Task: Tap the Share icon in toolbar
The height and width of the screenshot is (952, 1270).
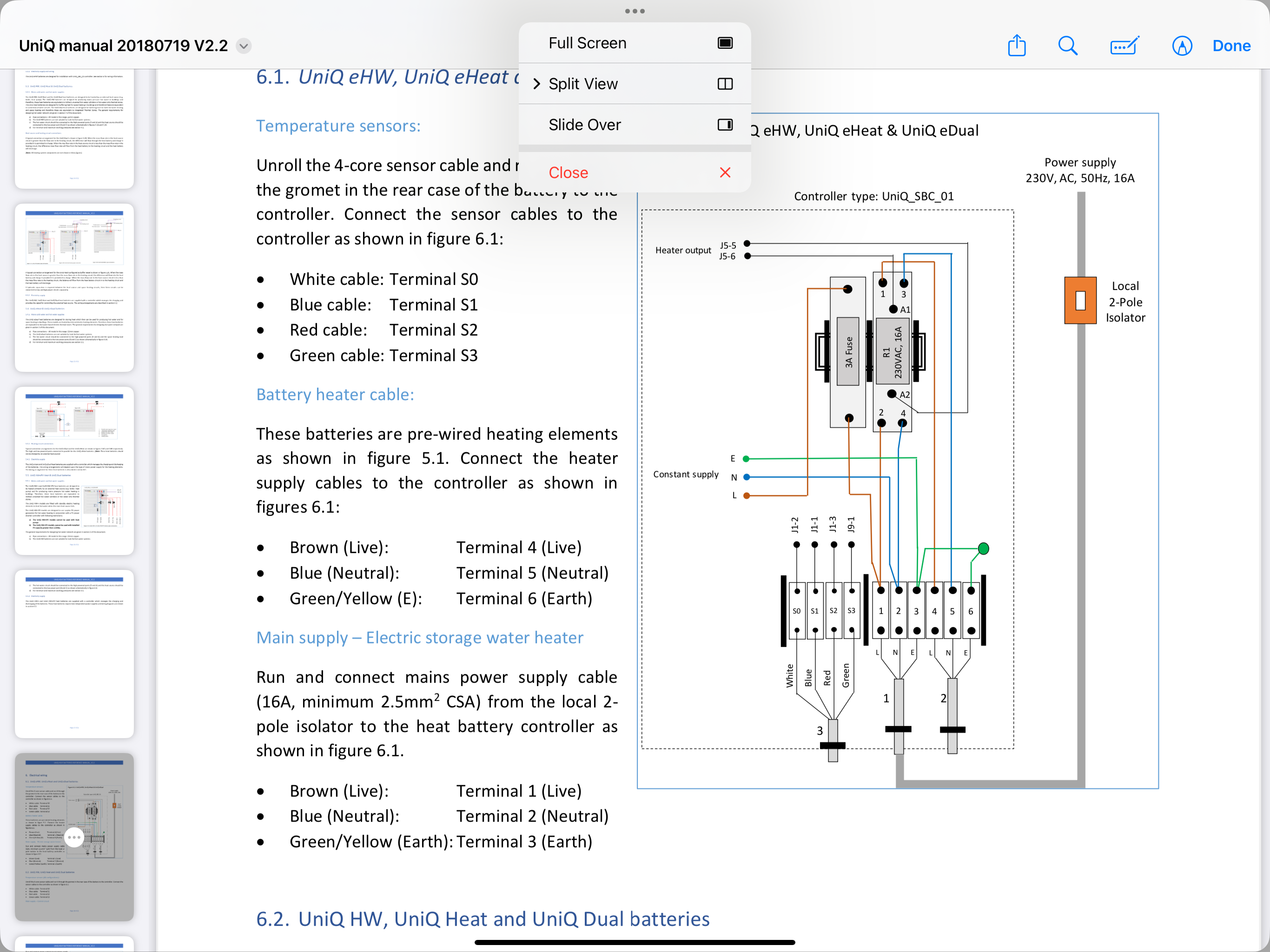Action: click(x=1016, y=46)
